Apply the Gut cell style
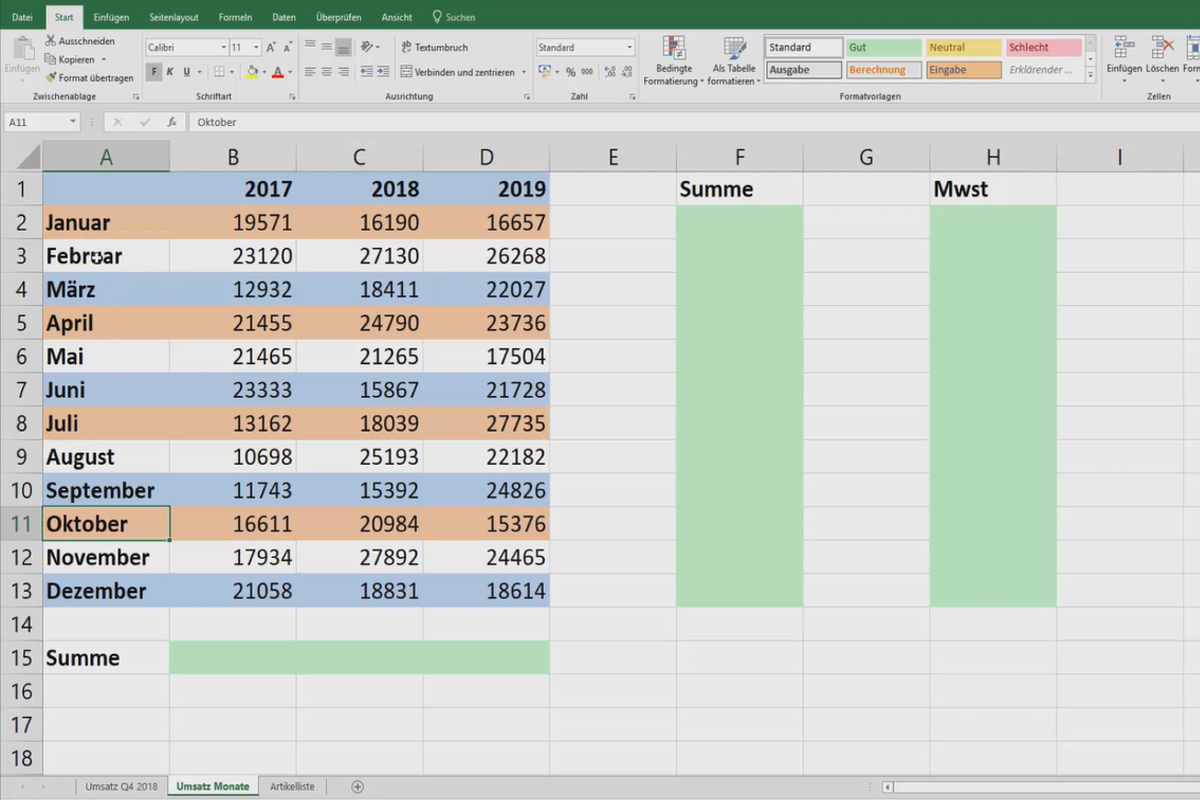This screenshot has width=1200, height=800. (x=883, y=46)
